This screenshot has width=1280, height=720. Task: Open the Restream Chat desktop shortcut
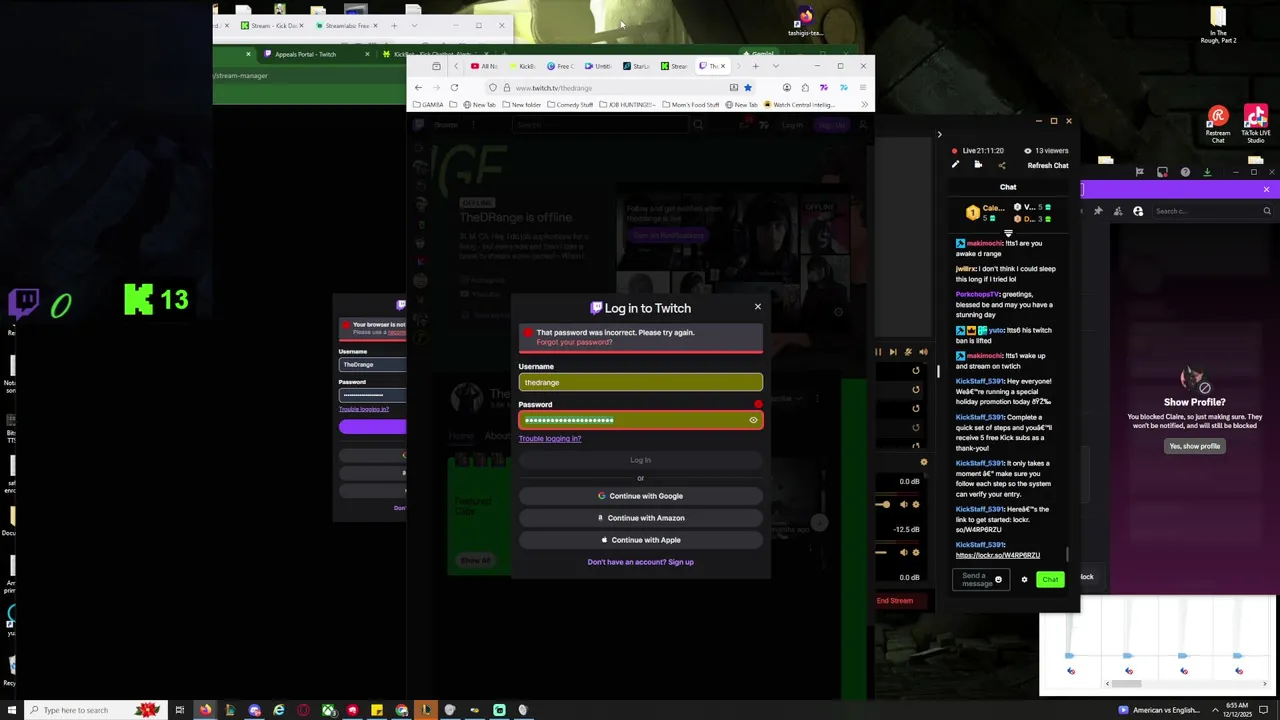(1218, 125)
